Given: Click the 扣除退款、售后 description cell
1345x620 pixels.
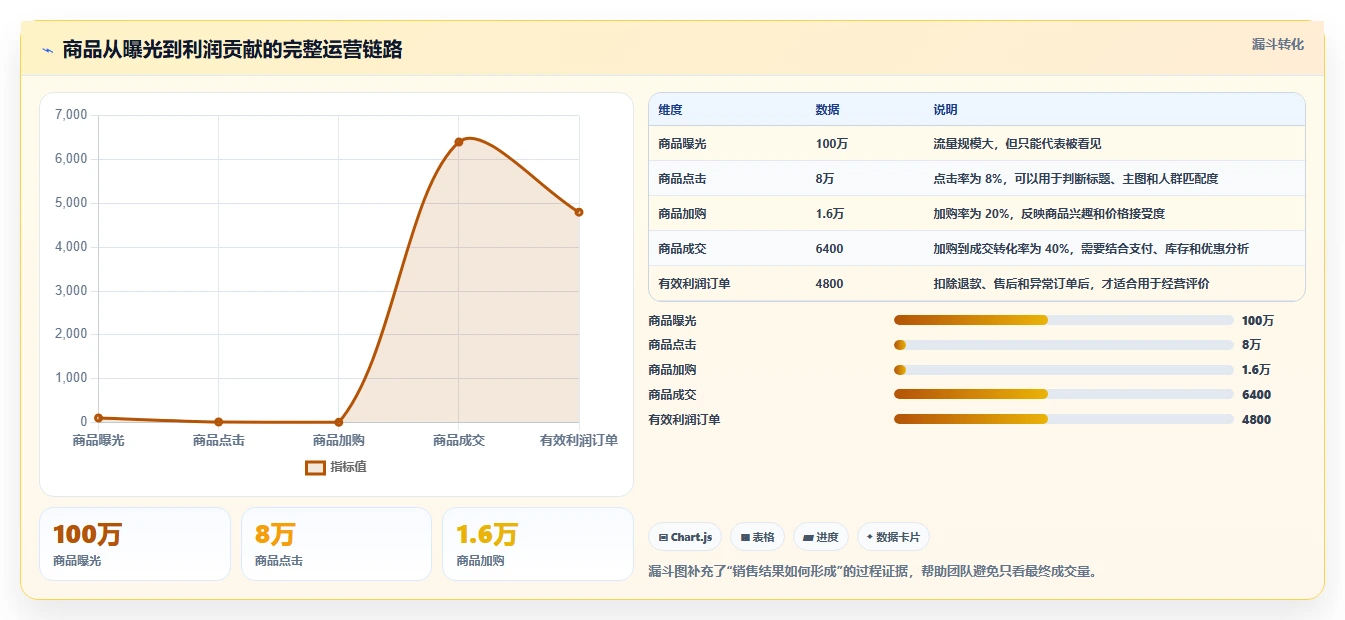Looking at the screenshot, I should tap(1071, 284).
